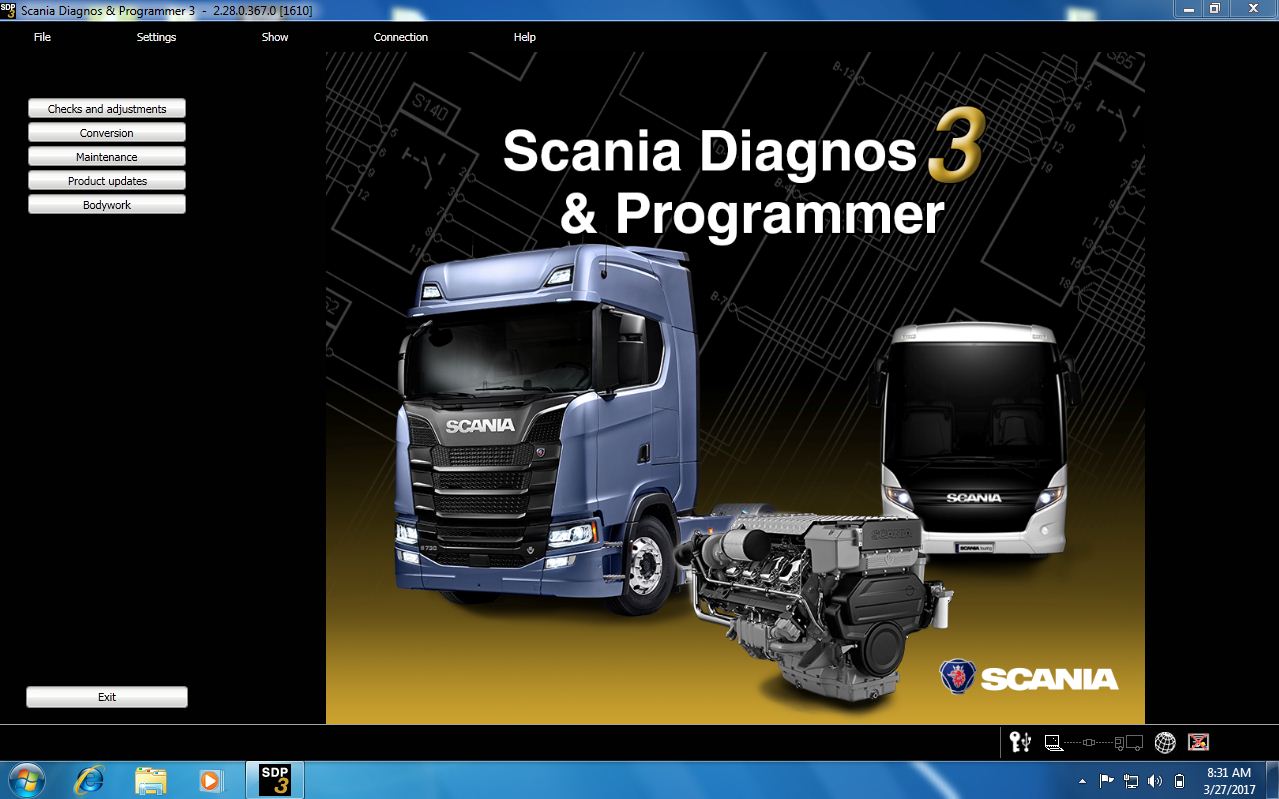Image resolution: width=1279 pixels, height=799 pixels.
Task: Click the taskbar clock showing 8:31 AM
Action: (x=1229, y=781)
